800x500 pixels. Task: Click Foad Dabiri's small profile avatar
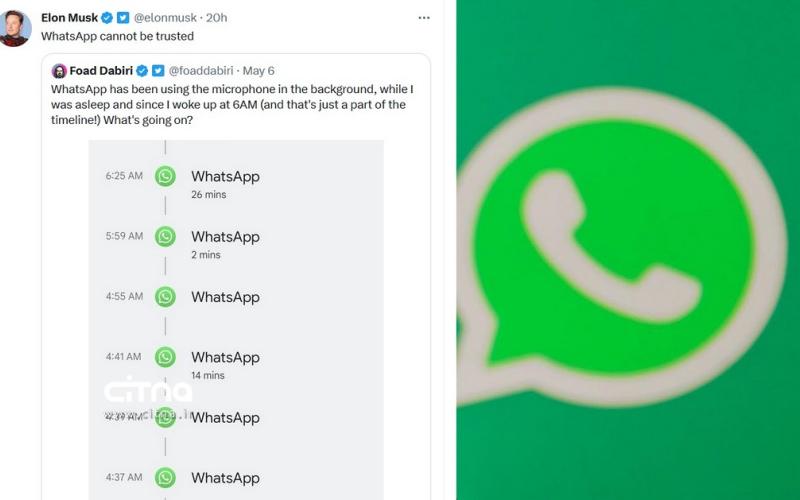(x=59, y=71)
